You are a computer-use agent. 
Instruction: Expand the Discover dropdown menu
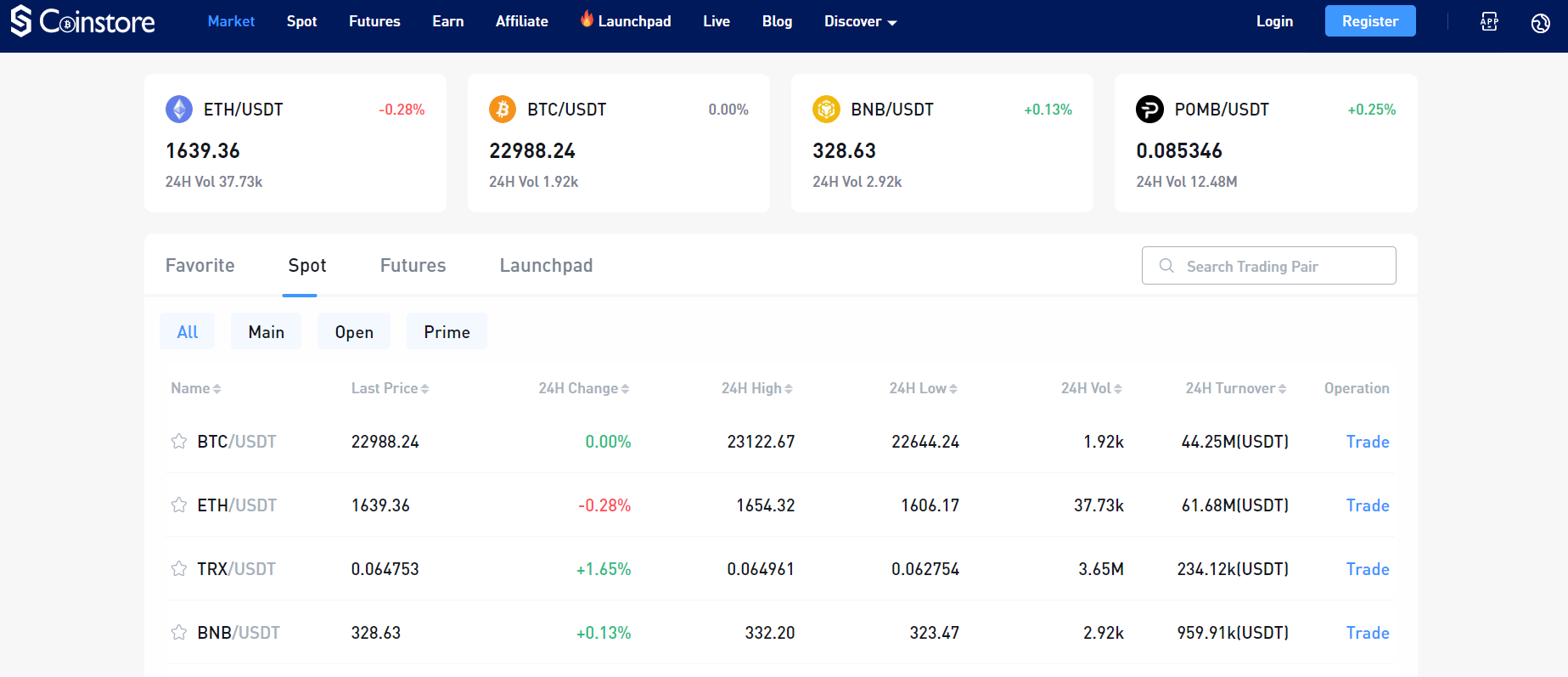pos(860,21)
